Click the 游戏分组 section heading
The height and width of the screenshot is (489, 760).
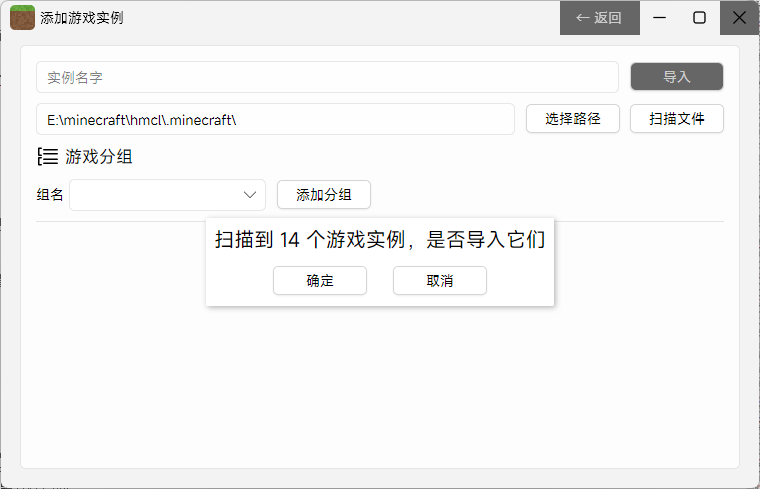tap(99, 157)
